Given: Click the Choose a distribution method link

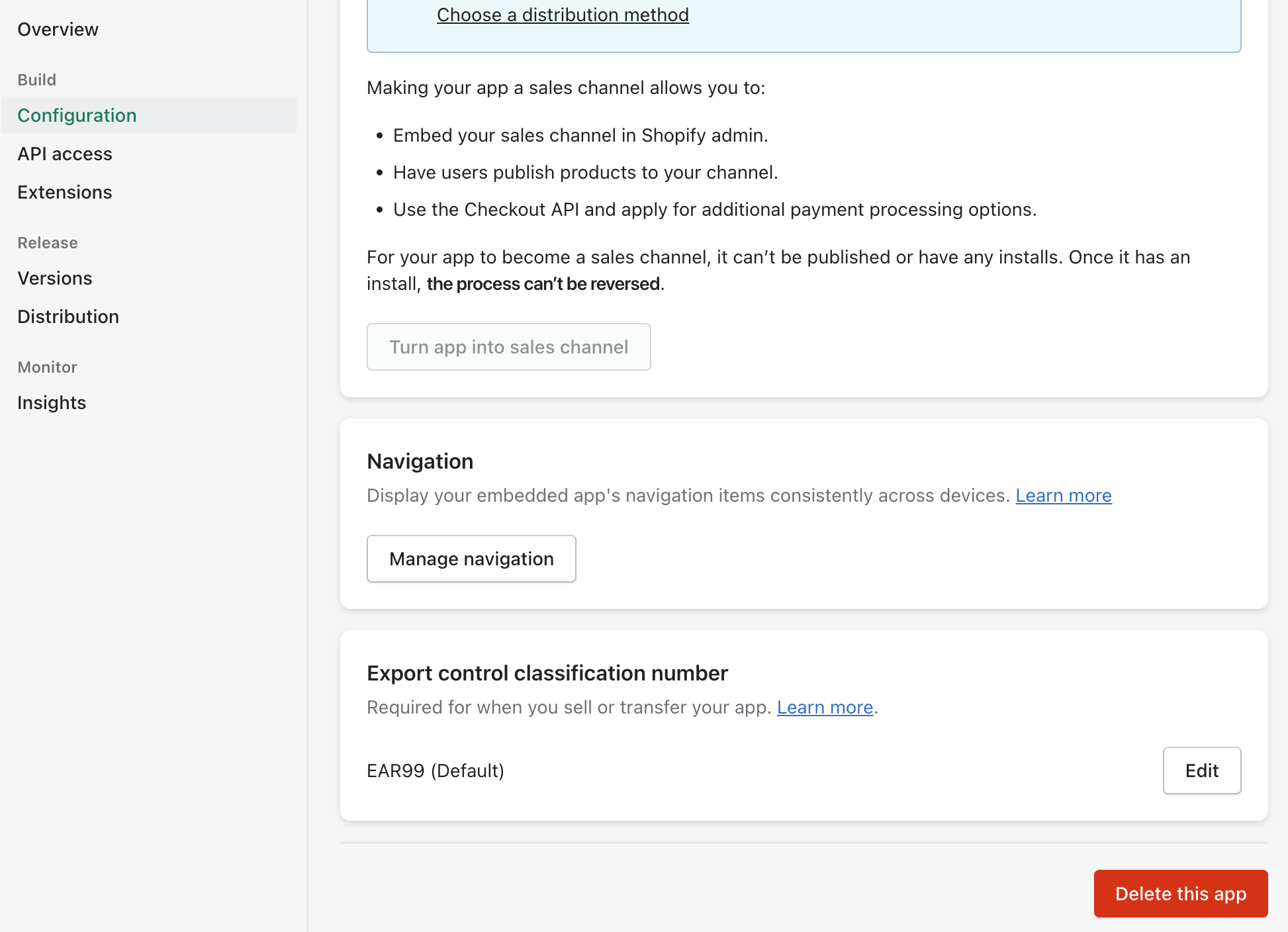Looking at the screenshot, I should 563,15.
